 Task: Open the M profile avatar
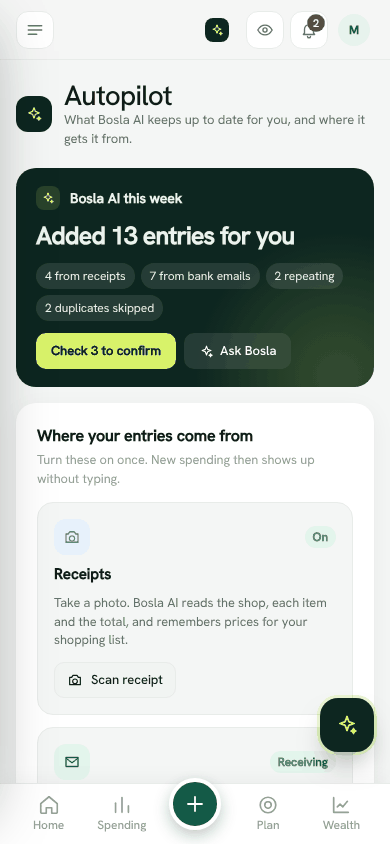(354, 30)
